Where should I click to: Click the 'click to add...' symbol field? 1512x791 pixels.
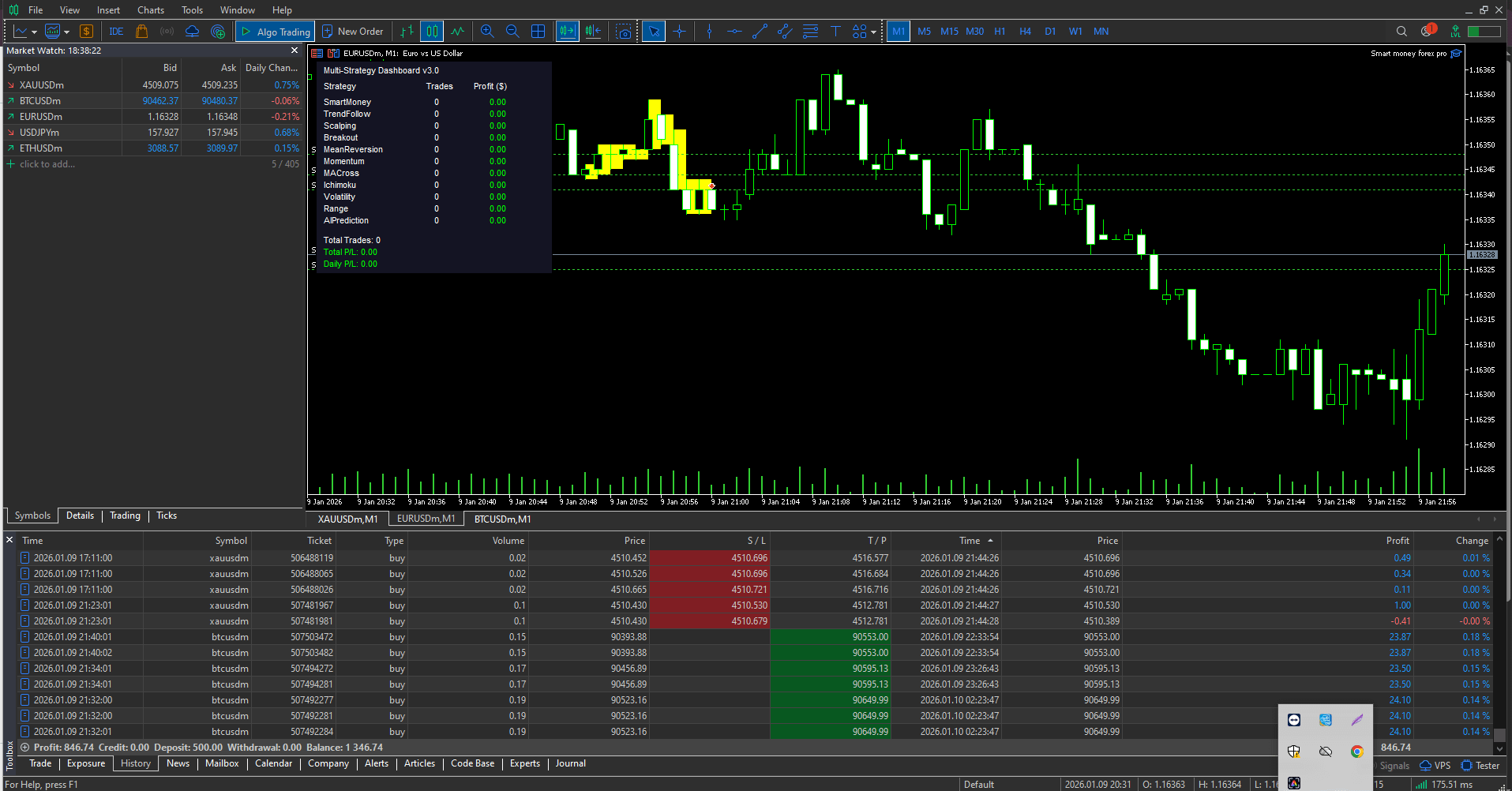[x=47, y=164]
